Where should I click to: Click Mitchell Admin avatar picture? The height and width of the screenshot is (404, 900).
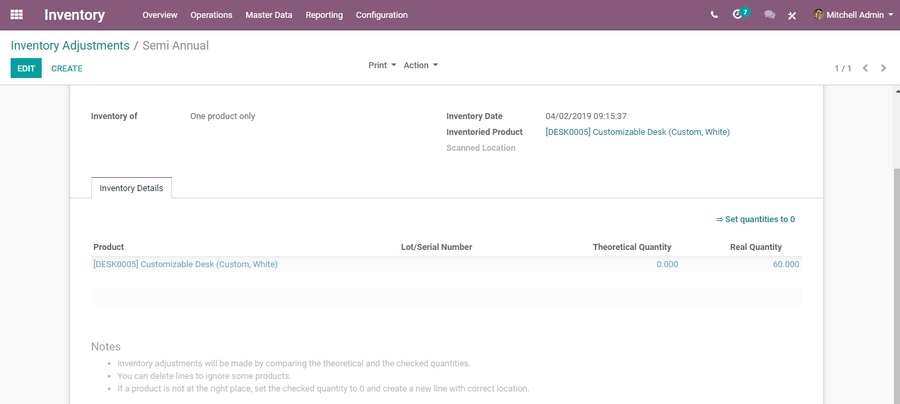click(819, 15)
